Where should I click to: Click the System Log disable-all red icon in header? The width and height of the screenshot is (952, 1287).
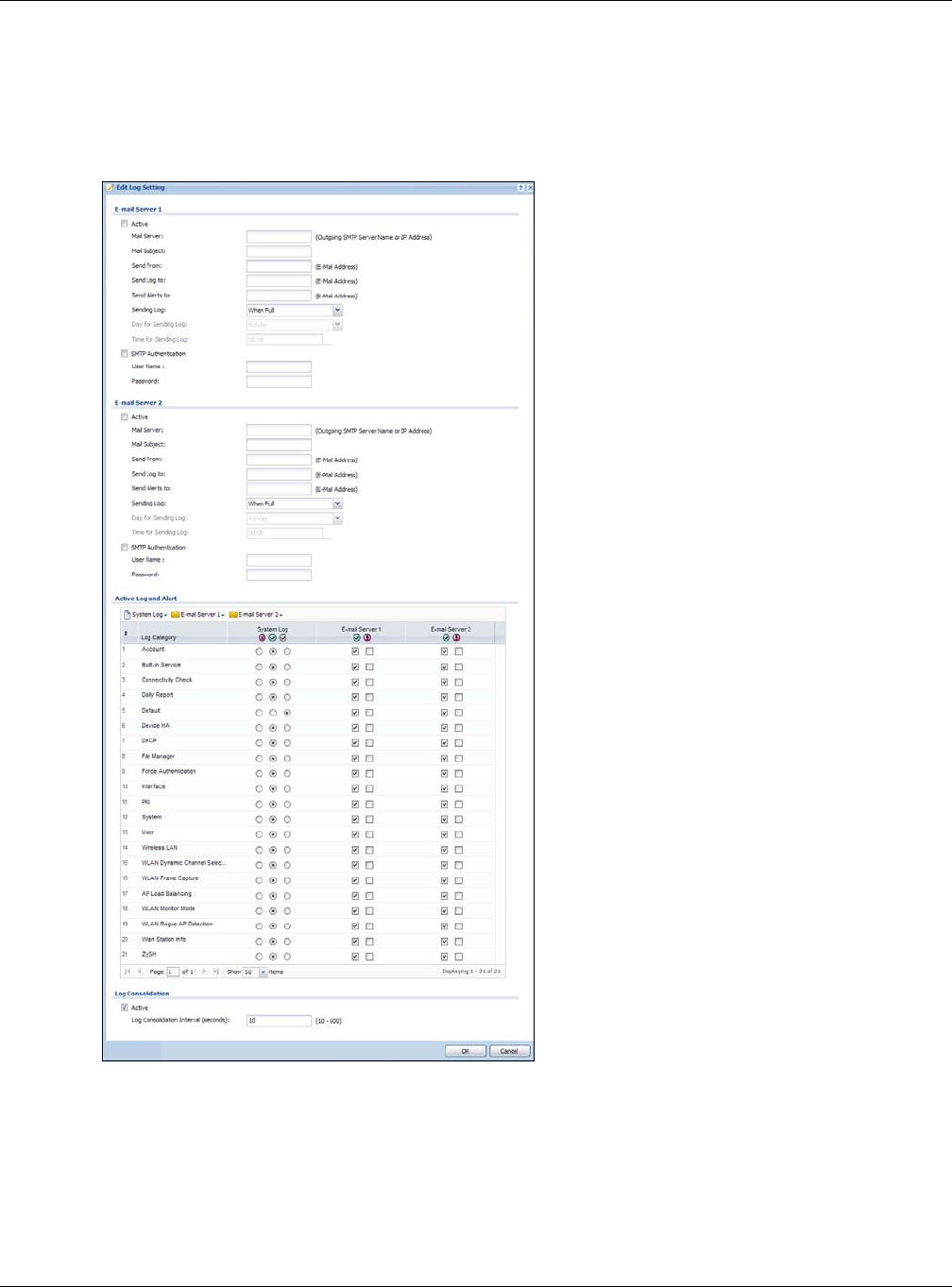click(262, 637)
